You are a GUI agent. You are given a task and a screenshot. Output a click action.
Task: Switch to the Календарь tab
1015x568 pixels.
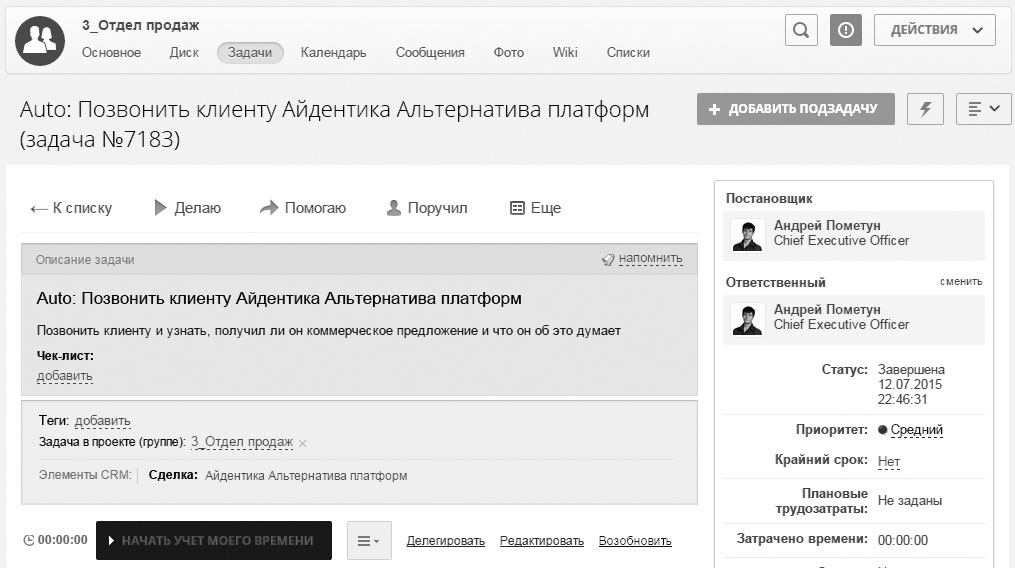click(x=333, y=53)
